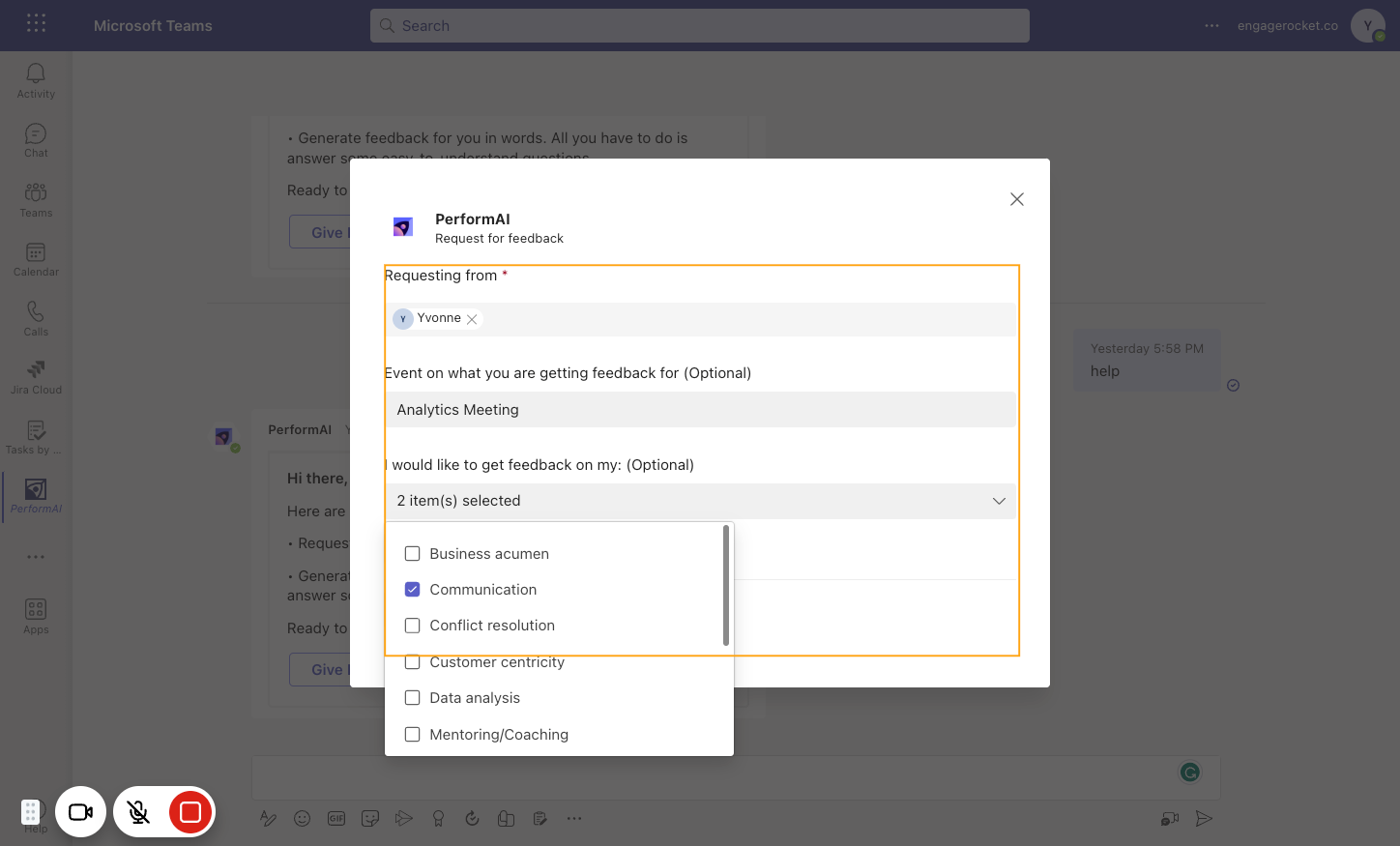Click the Requesting from people picker
The image size is (1400, 846).
tap(700, 319)
